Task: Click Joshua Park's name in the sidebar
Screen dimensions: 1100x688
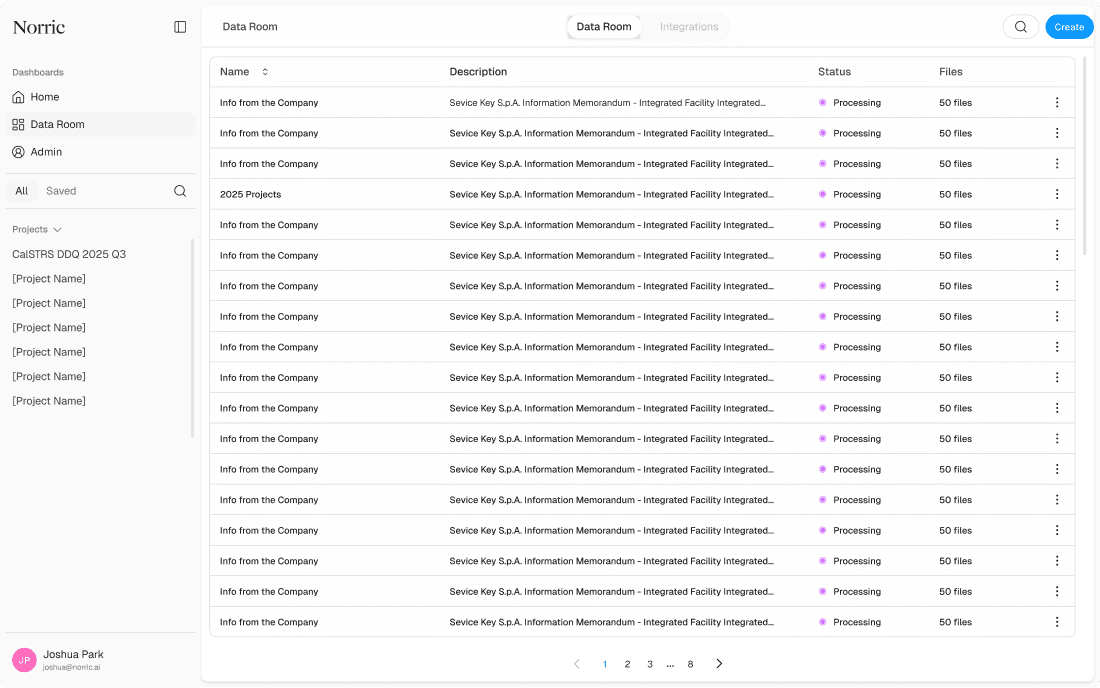Action: (x=73, y=654)
